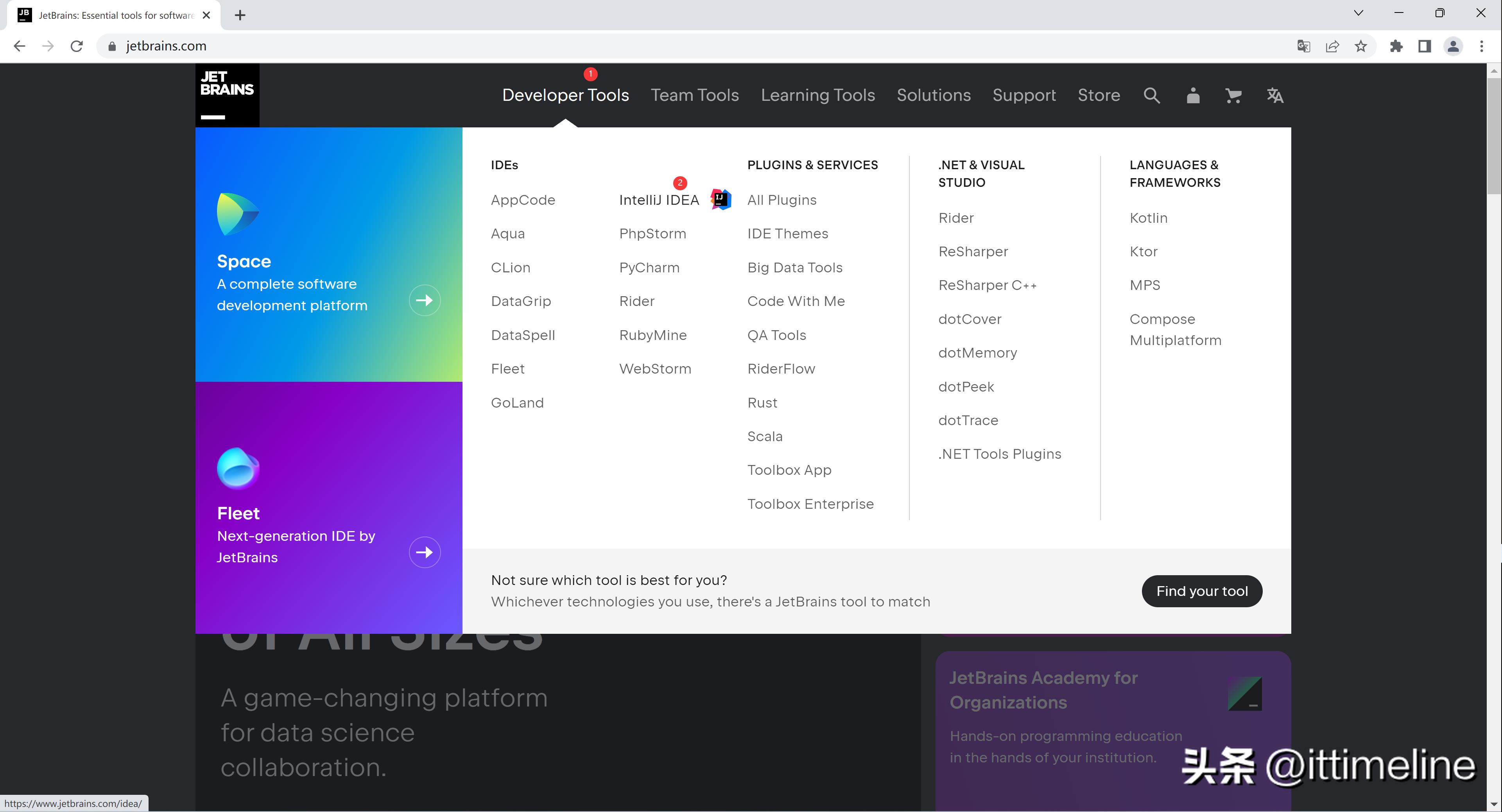Open Team Tools menu
The image size is (1502, 812).
[694, 95]
